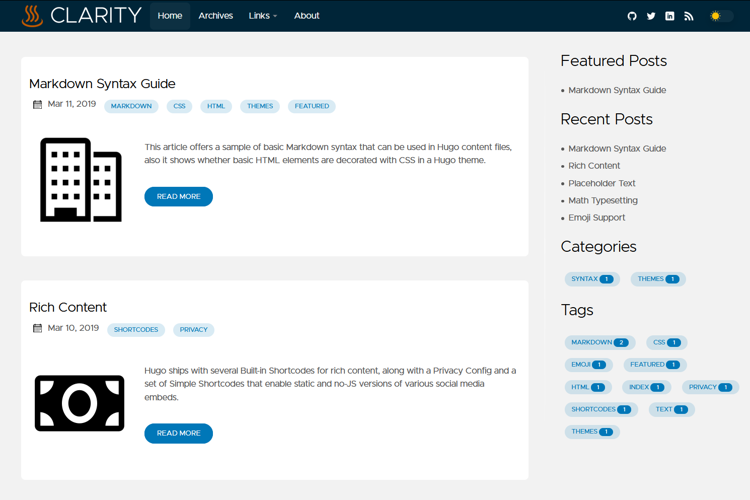Viewport: 750px width, 500px height.
Task: Toggle the light/dark theme switch
Action: point(720,16)
